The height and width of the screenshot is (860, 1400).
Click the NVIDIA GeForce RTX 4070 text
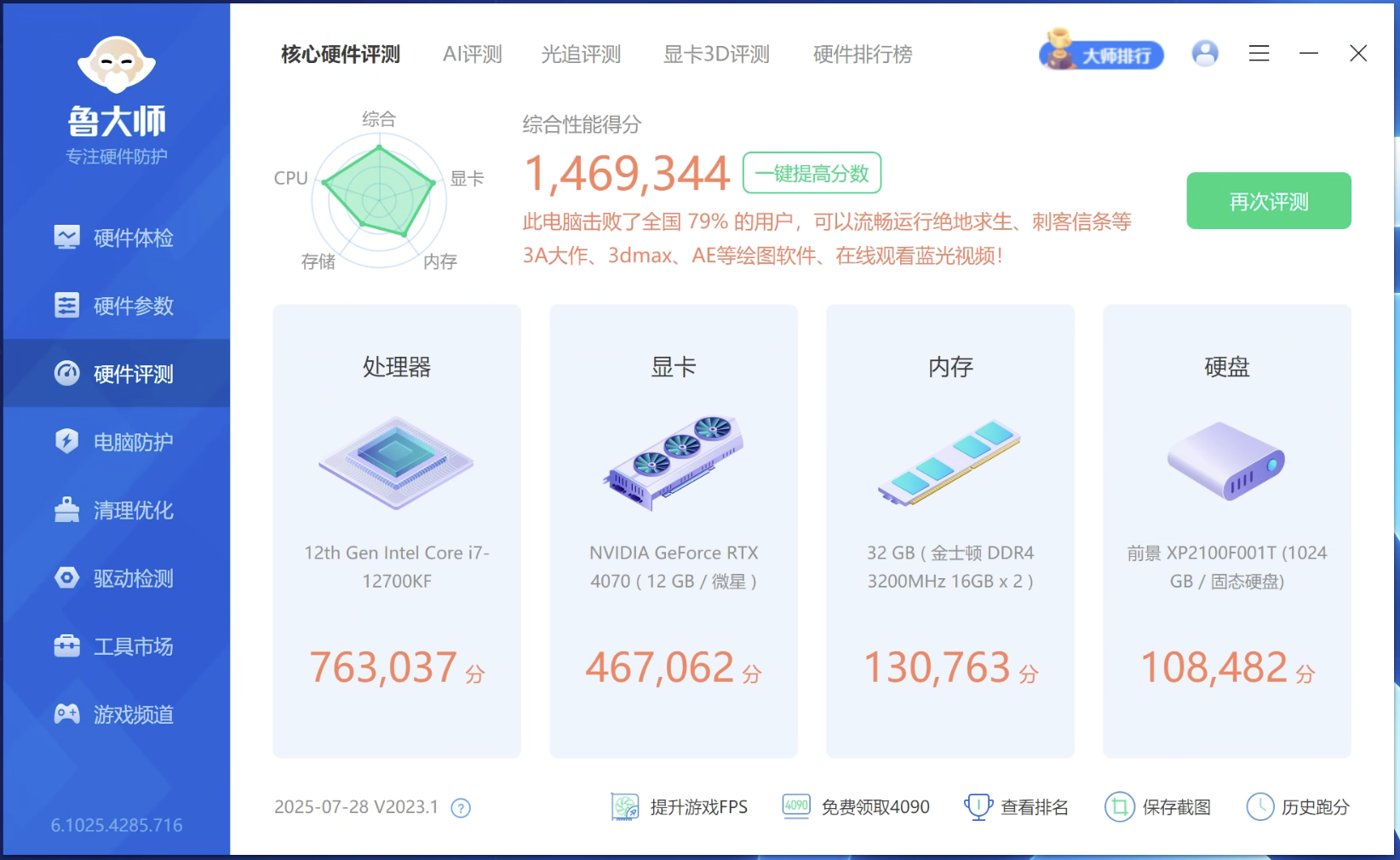674,567
